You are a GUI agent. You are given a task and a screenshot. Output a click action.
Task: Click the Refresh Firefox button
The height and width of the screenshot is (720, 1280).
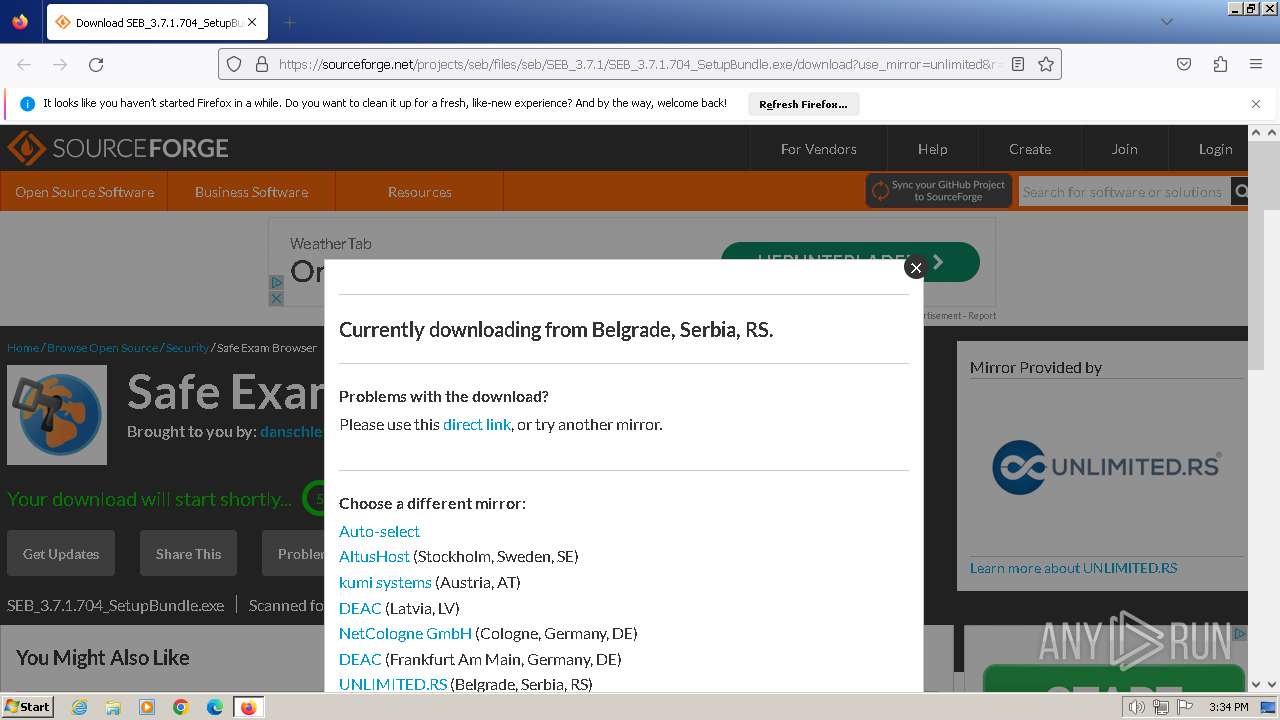point(803,104)
